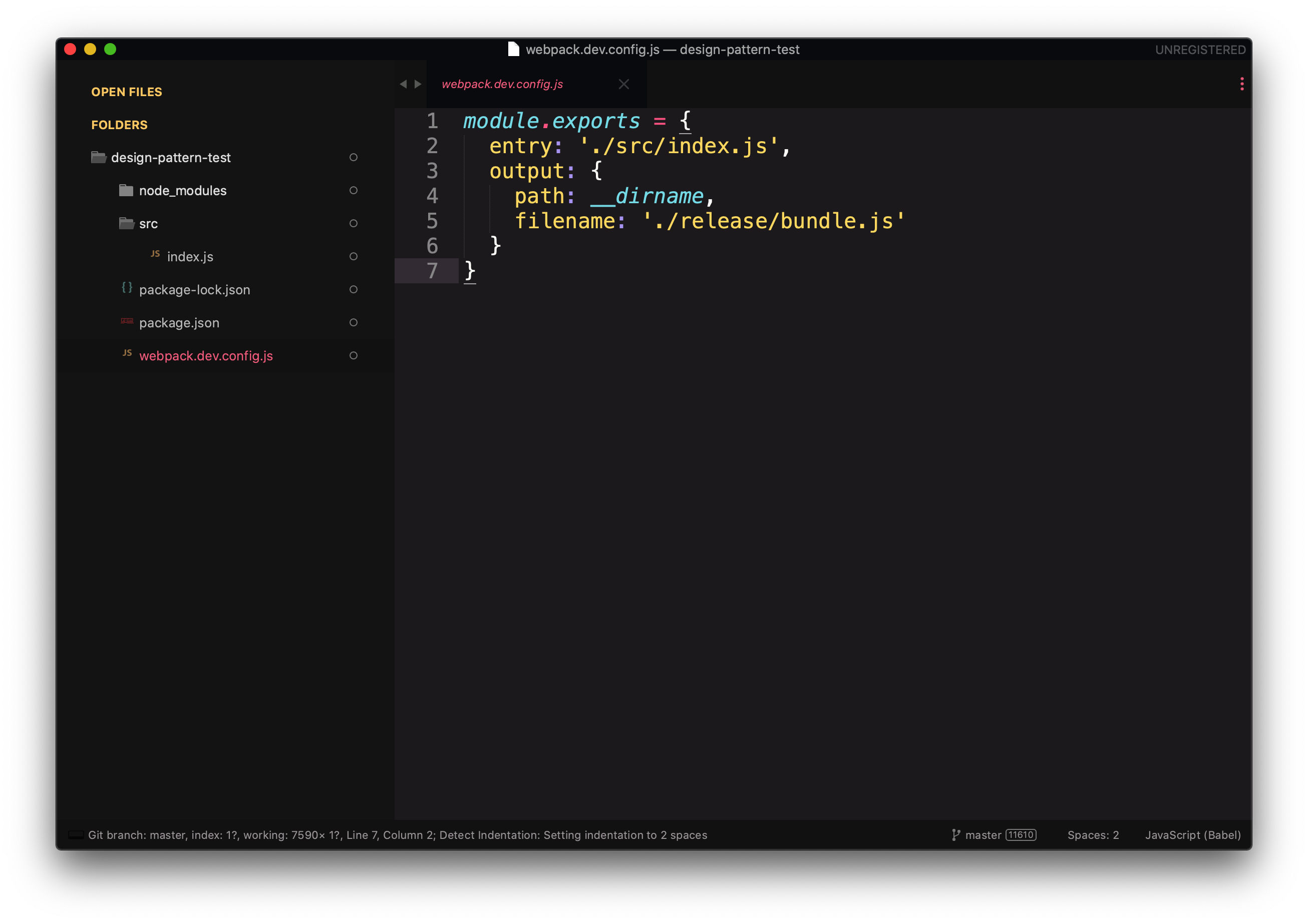Open JavaScript (Babel) syntax selector
The height and width of the screenshot is (924, 1308).
point(1193,835)
